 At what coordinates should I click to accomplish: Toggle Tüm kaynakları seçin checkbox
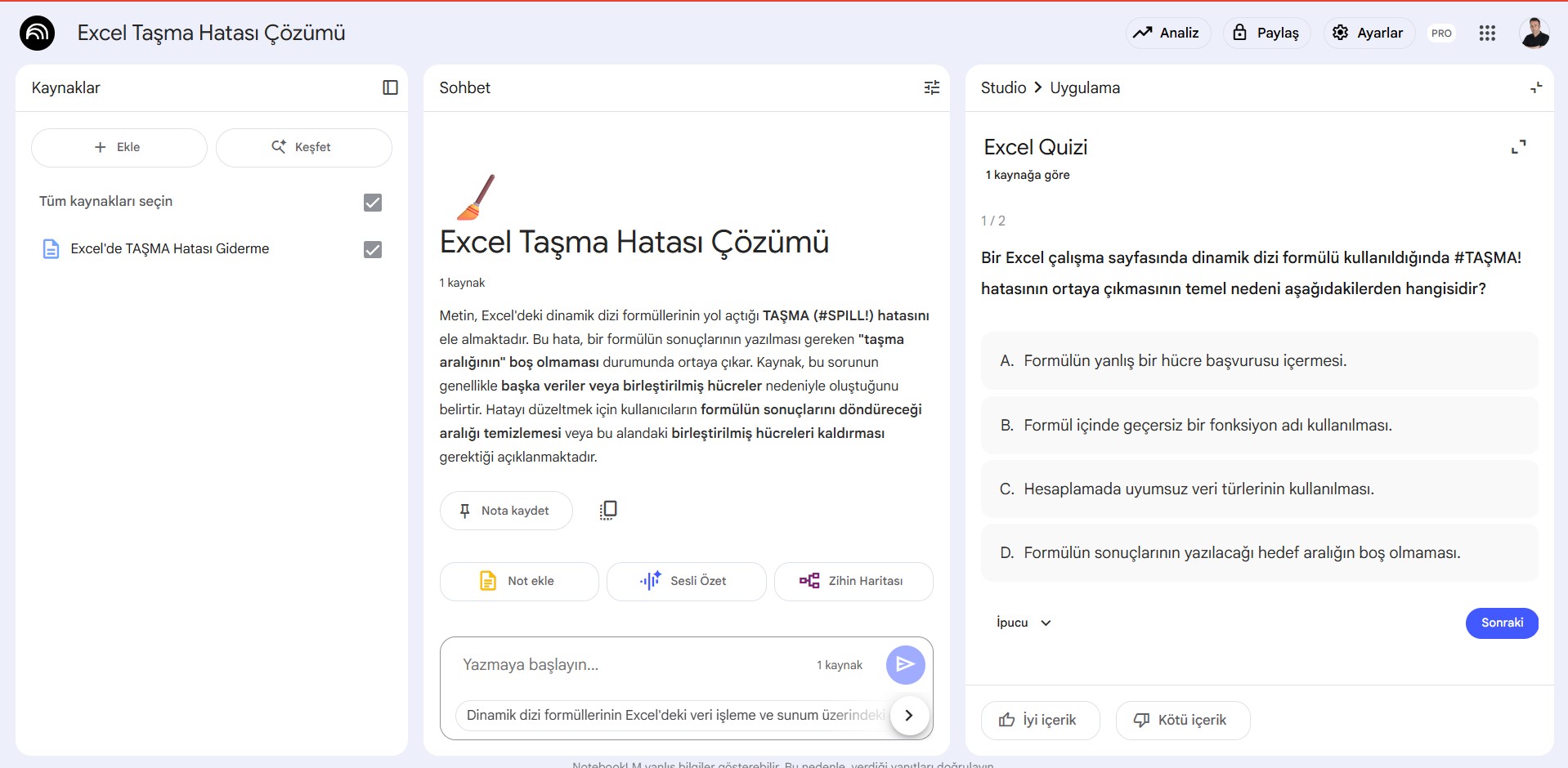pyautogui.click(x=373, y=202)
